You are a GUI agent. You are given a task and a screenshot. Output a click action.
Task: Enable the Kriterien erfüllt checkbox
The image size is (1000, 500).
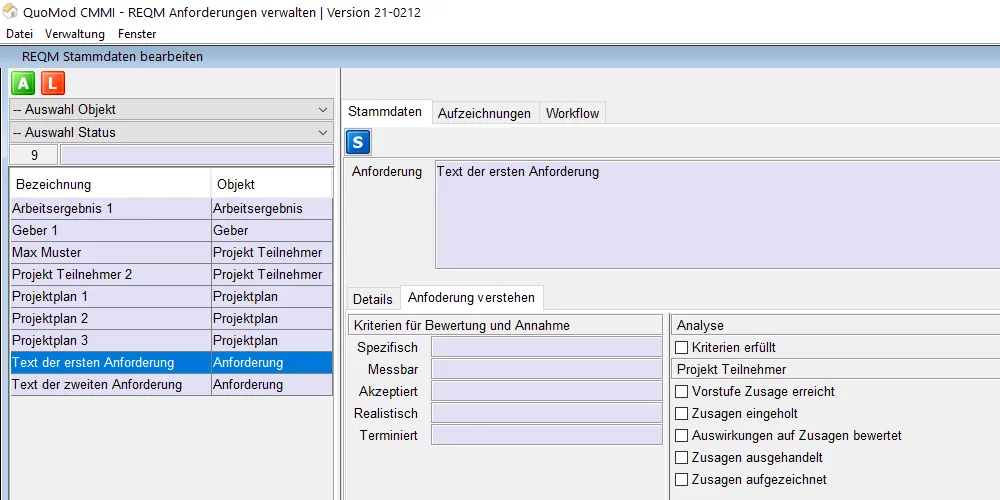tap(682, 348)
